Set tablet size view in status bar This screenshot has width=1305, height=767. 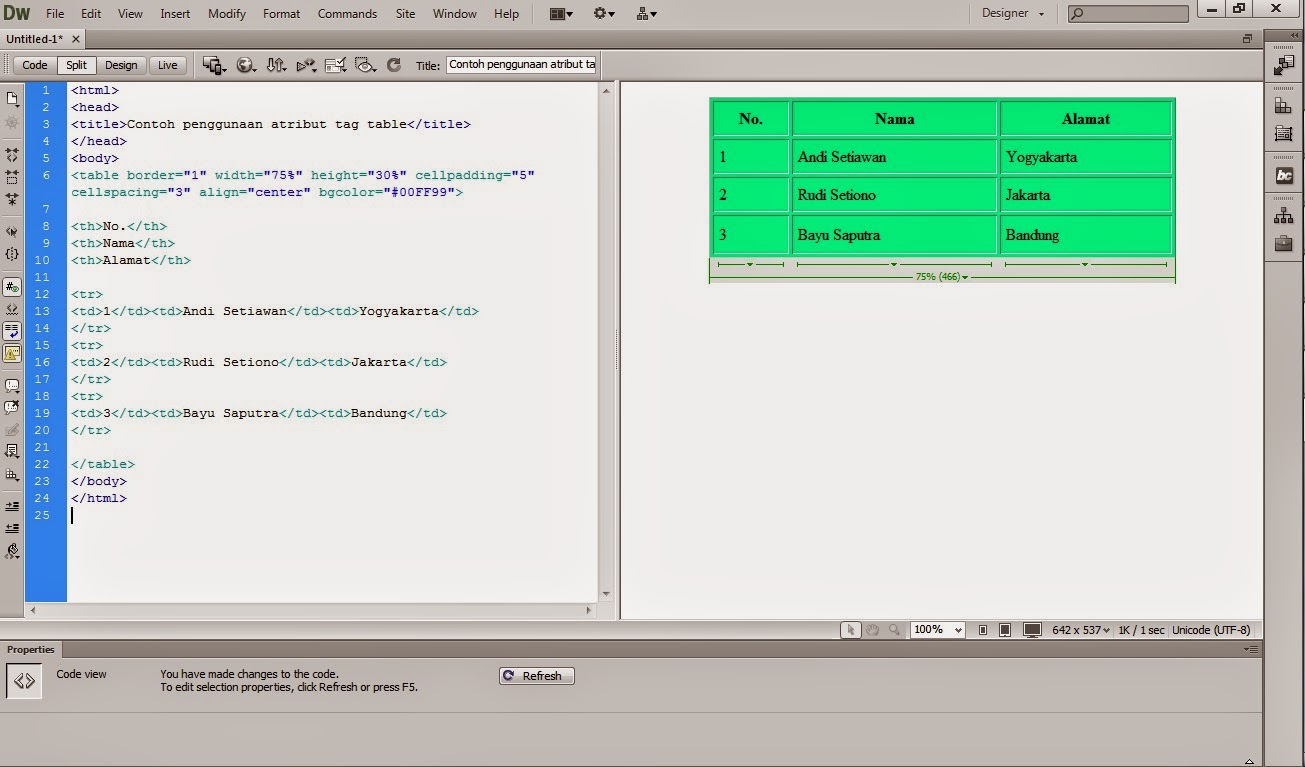click(x=1005, y=630)
